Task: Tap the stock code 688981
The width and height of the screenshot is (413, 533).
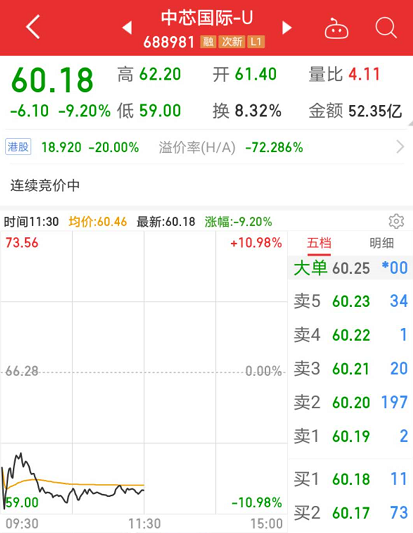Action: click(169, 42)
